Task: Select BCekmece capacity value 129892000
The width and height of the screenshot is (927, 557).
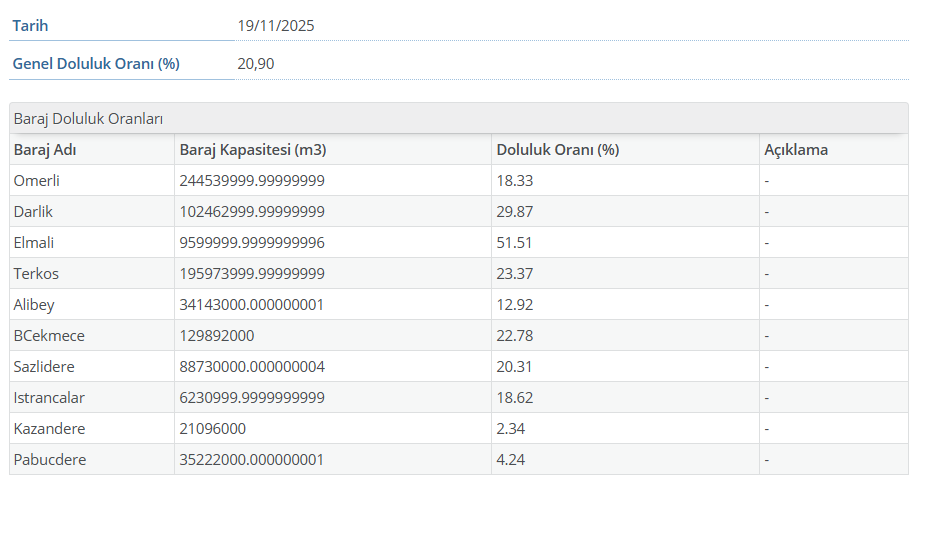Action: (x=217, y=336)
